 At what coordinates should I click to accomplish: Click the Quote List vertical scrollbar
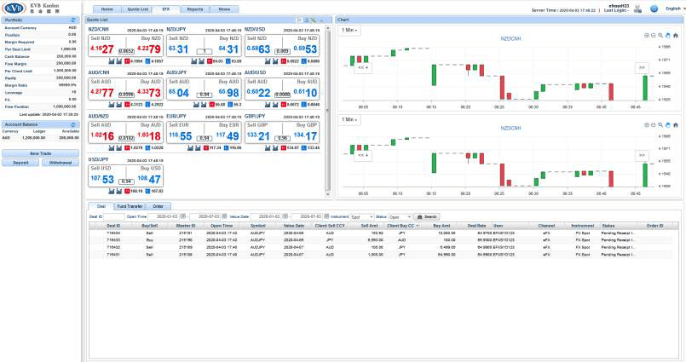click(x=328, y=109)
